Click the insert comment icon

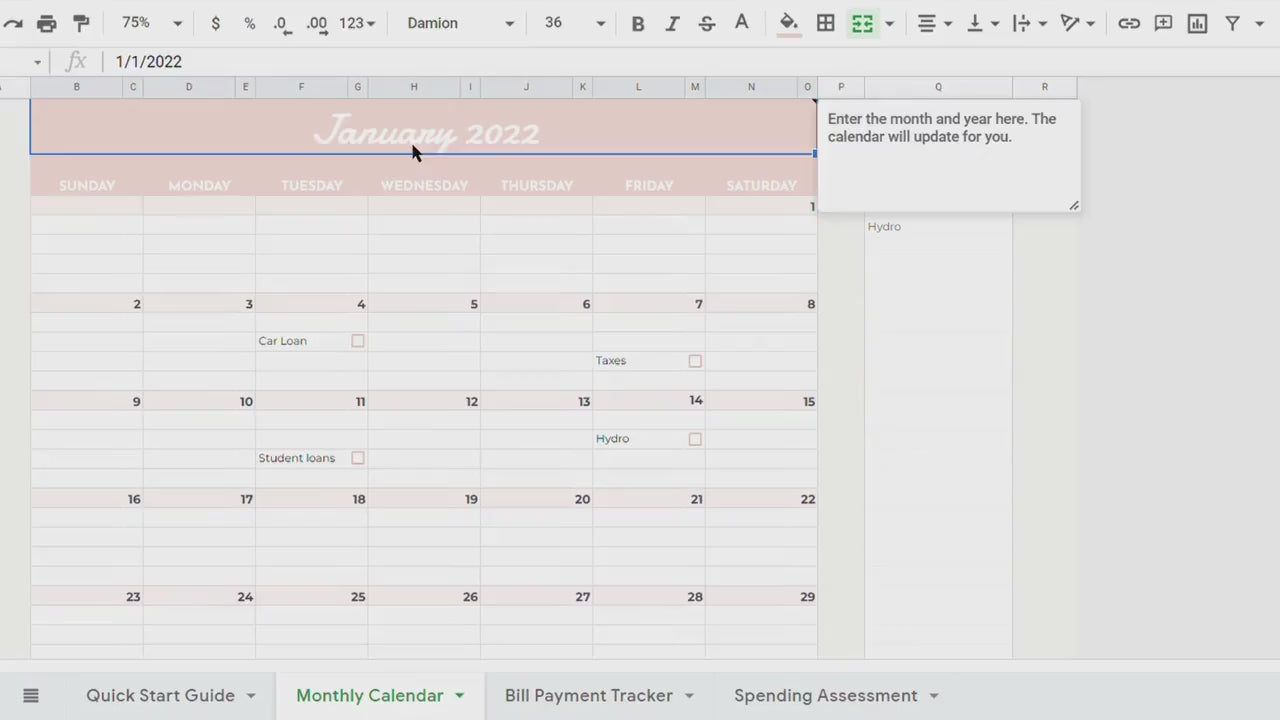(1163, 23)
